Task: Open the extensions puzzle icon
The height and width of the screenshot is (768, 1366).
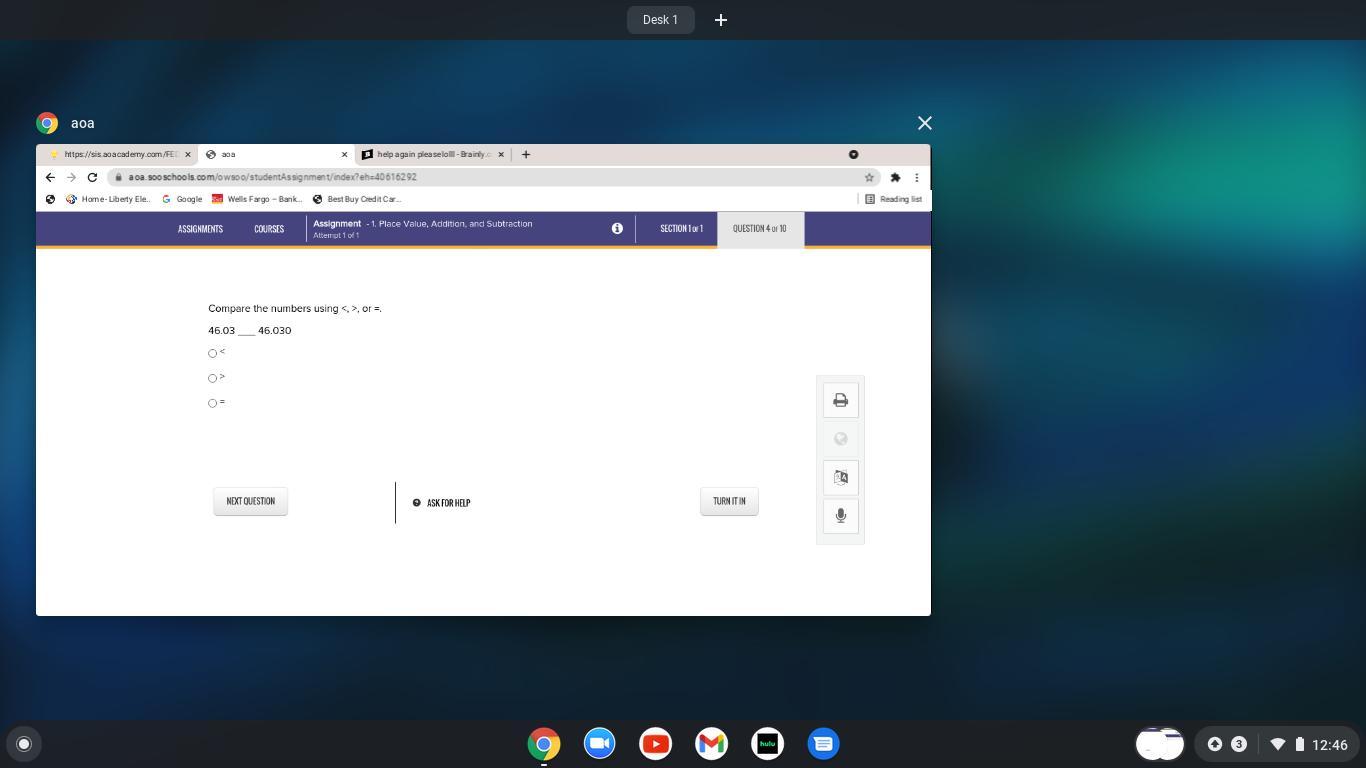Action: coord(895,177)
